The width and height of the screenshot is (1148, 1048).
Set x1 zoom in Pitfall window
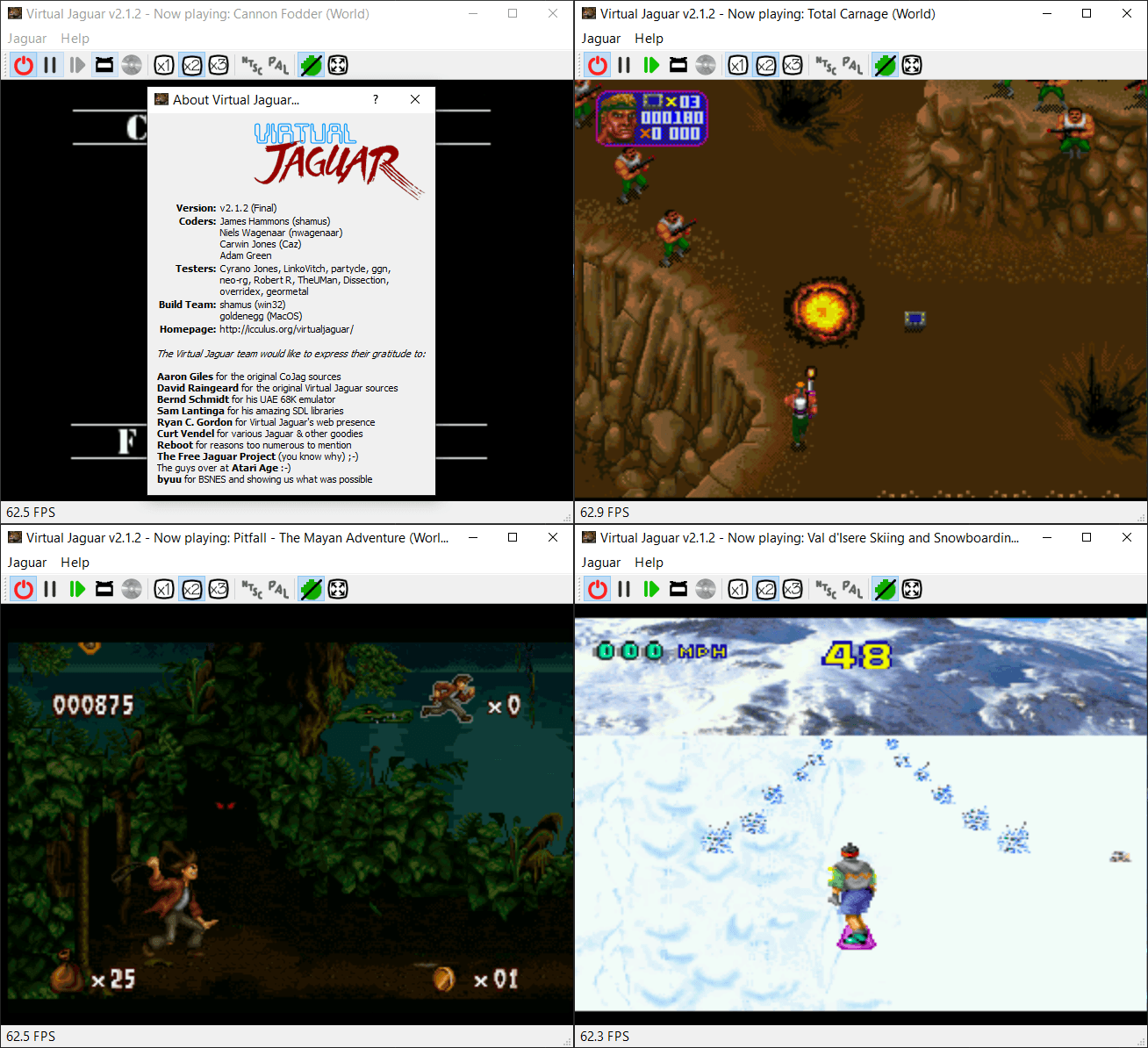[164, 589]
